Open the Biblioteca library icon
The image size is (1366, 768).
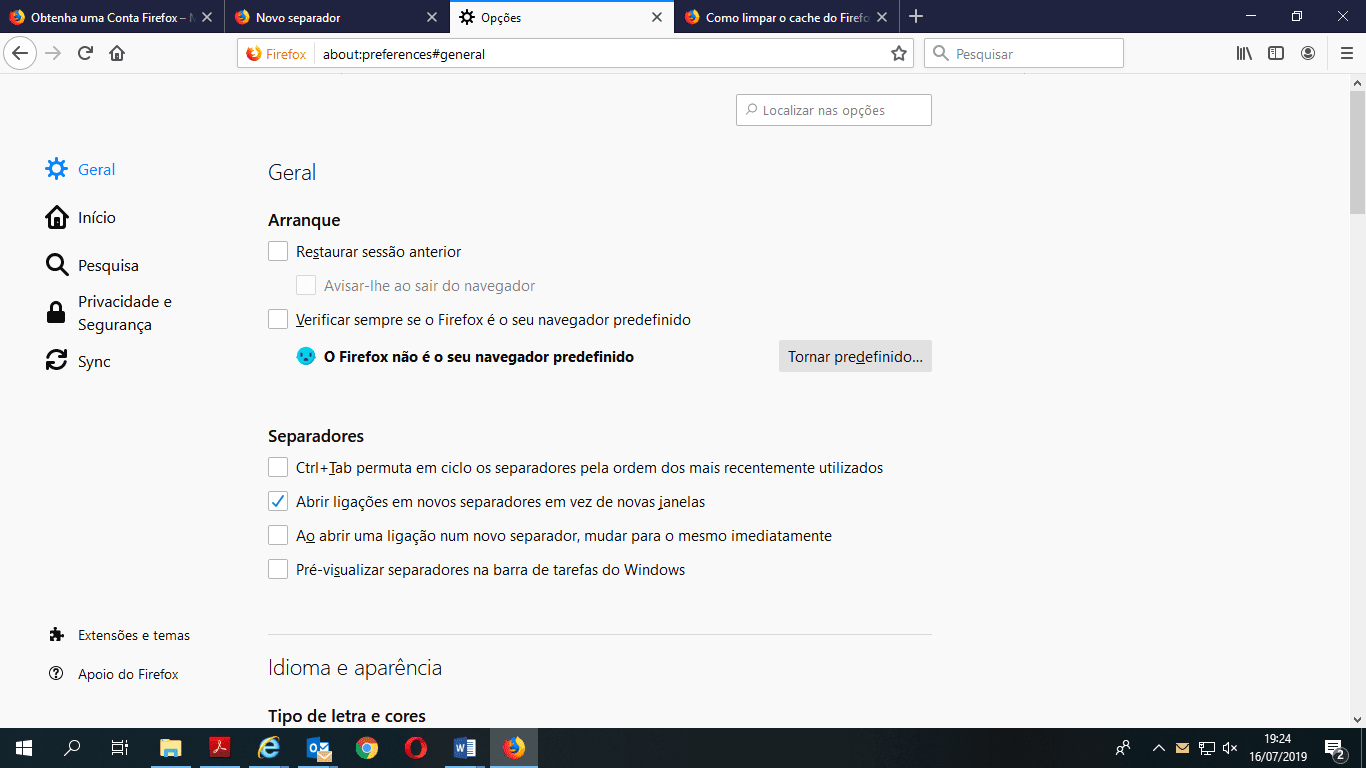(x=1243, y=53)
